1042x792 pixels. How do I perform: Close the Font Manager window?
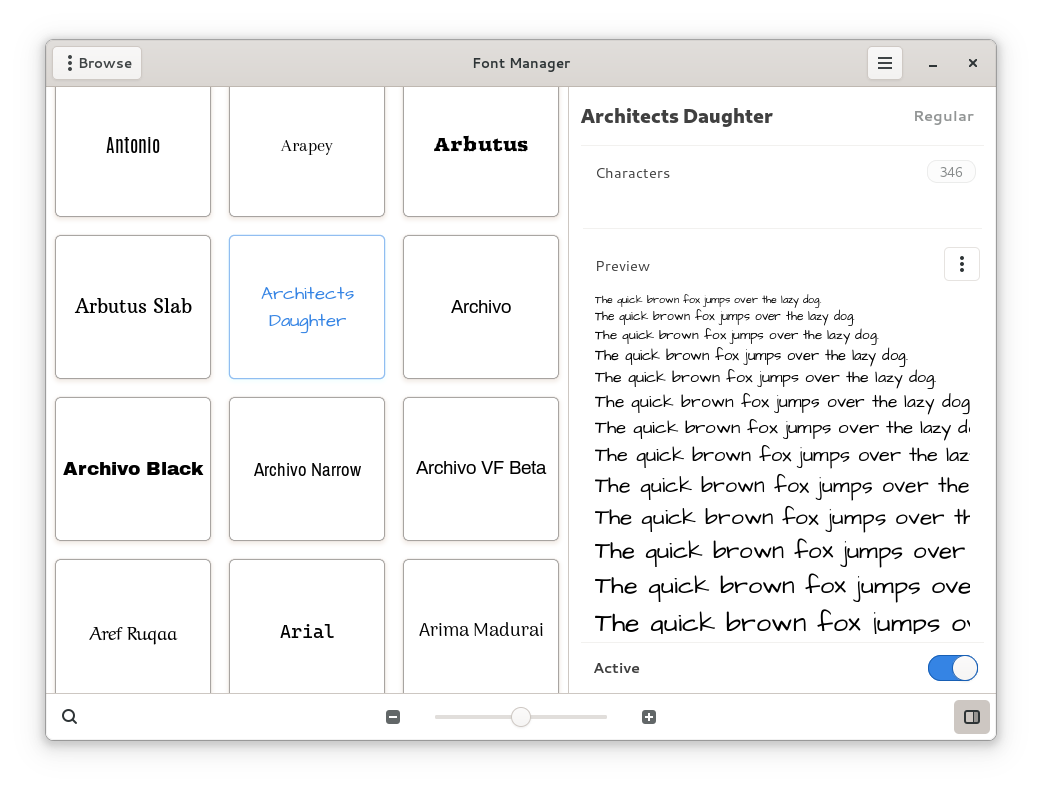click(x=972, y=63)
